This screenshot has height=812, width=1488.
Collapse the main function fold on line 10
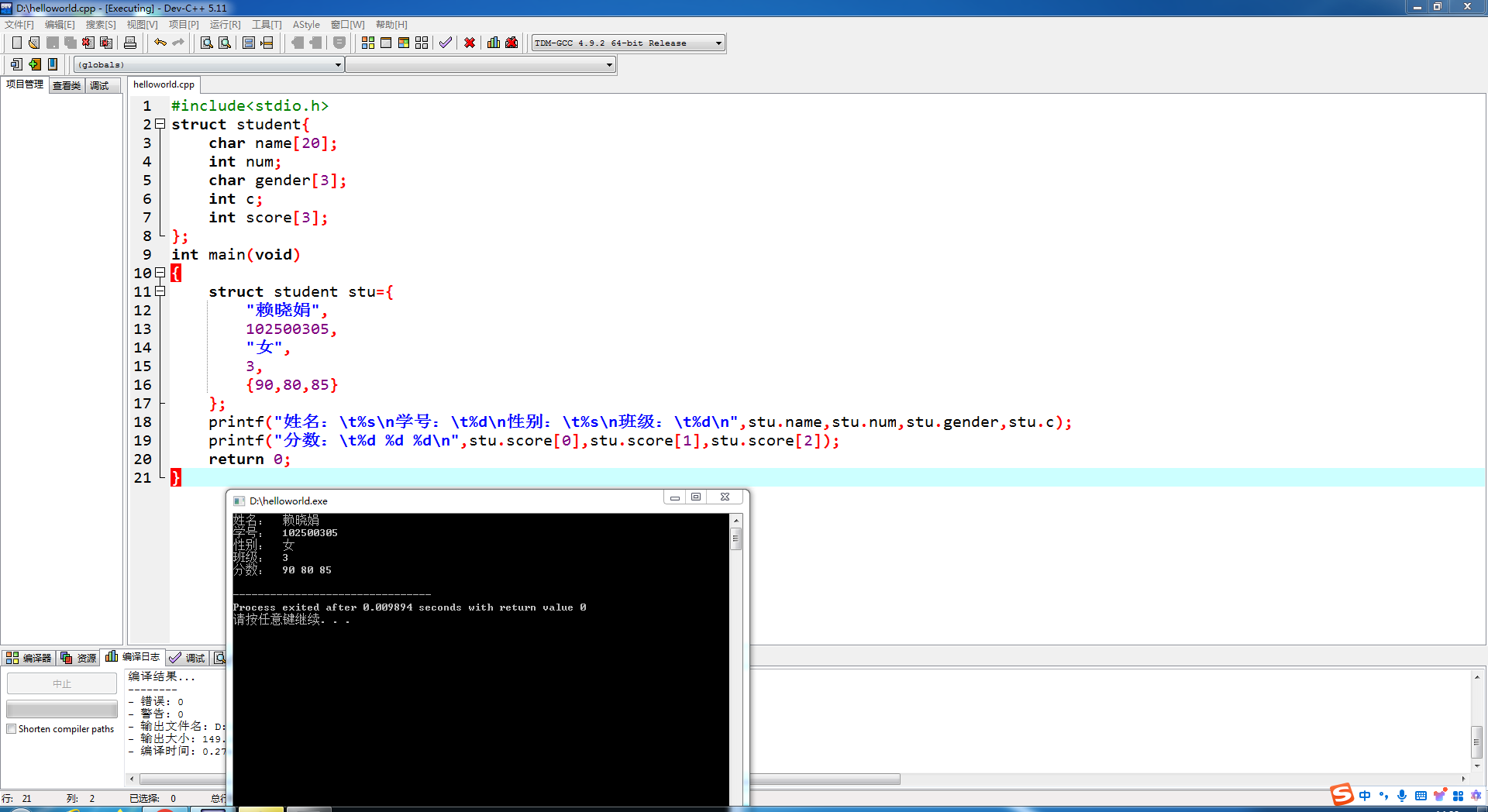pos(160,273)
